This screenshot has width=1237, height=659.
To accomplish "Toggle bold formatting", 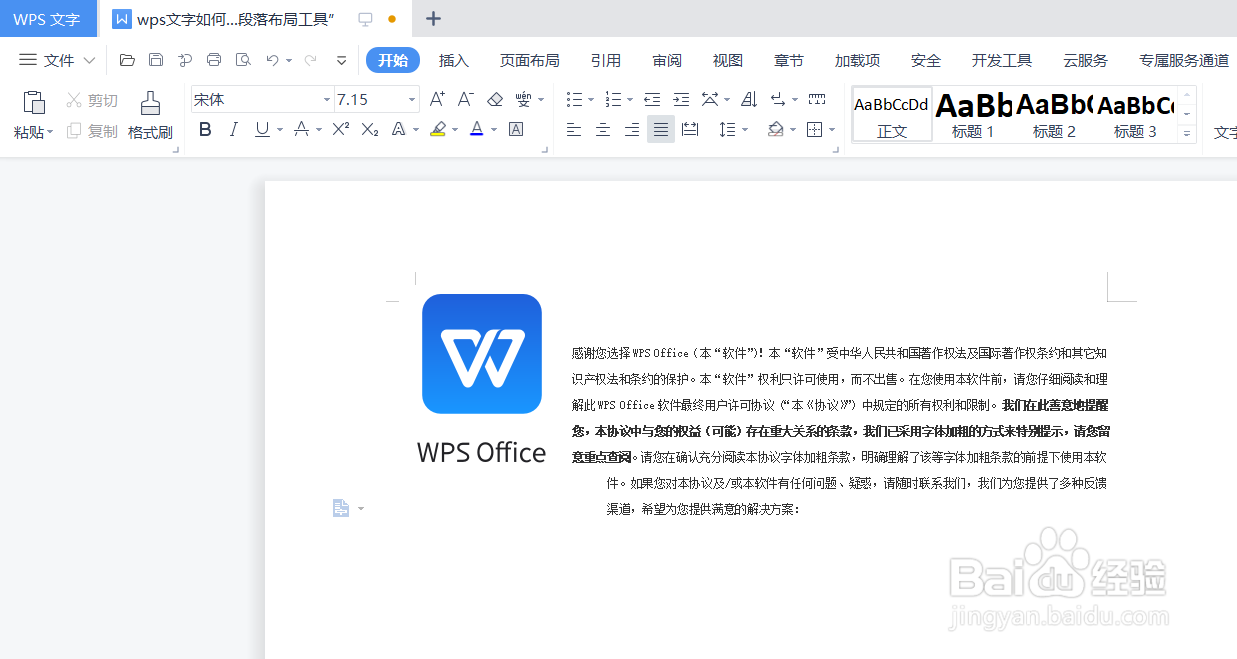I will tap(205, 129).
